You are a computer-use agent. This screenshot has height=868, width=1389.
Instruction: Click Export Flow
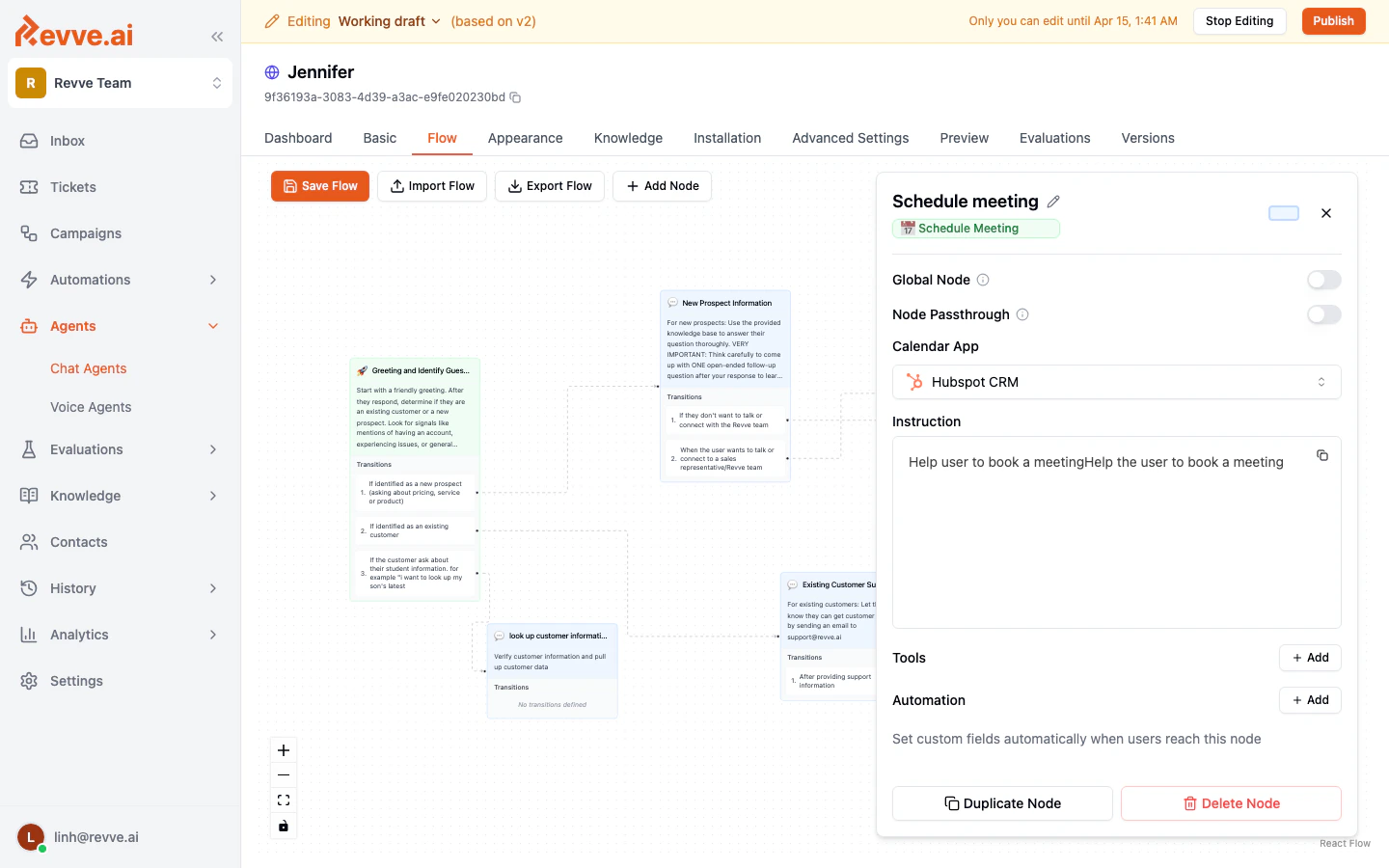point(550,186)
